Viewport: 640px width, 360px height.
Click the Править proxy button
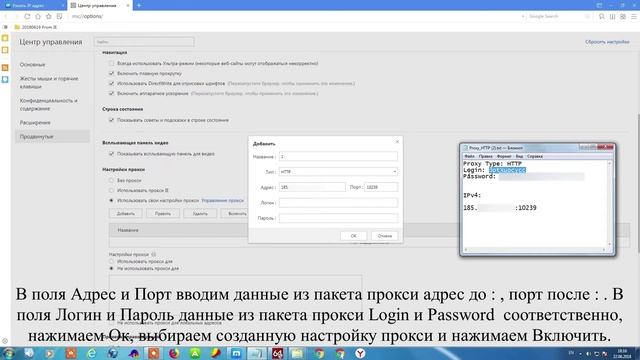[163, 213]
